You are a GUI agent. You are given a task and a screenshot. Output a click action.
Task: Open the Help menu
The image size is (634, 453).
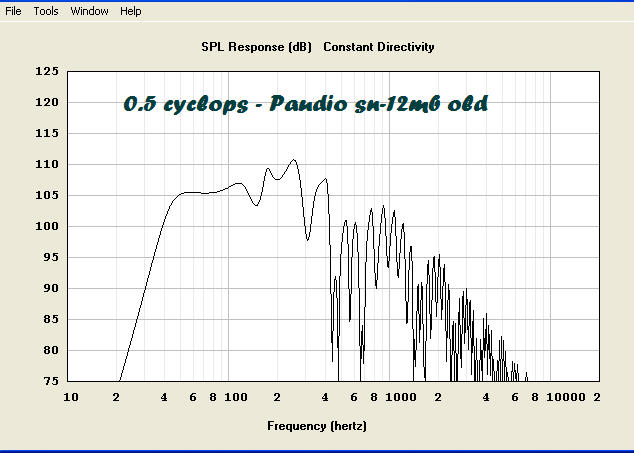131,11
